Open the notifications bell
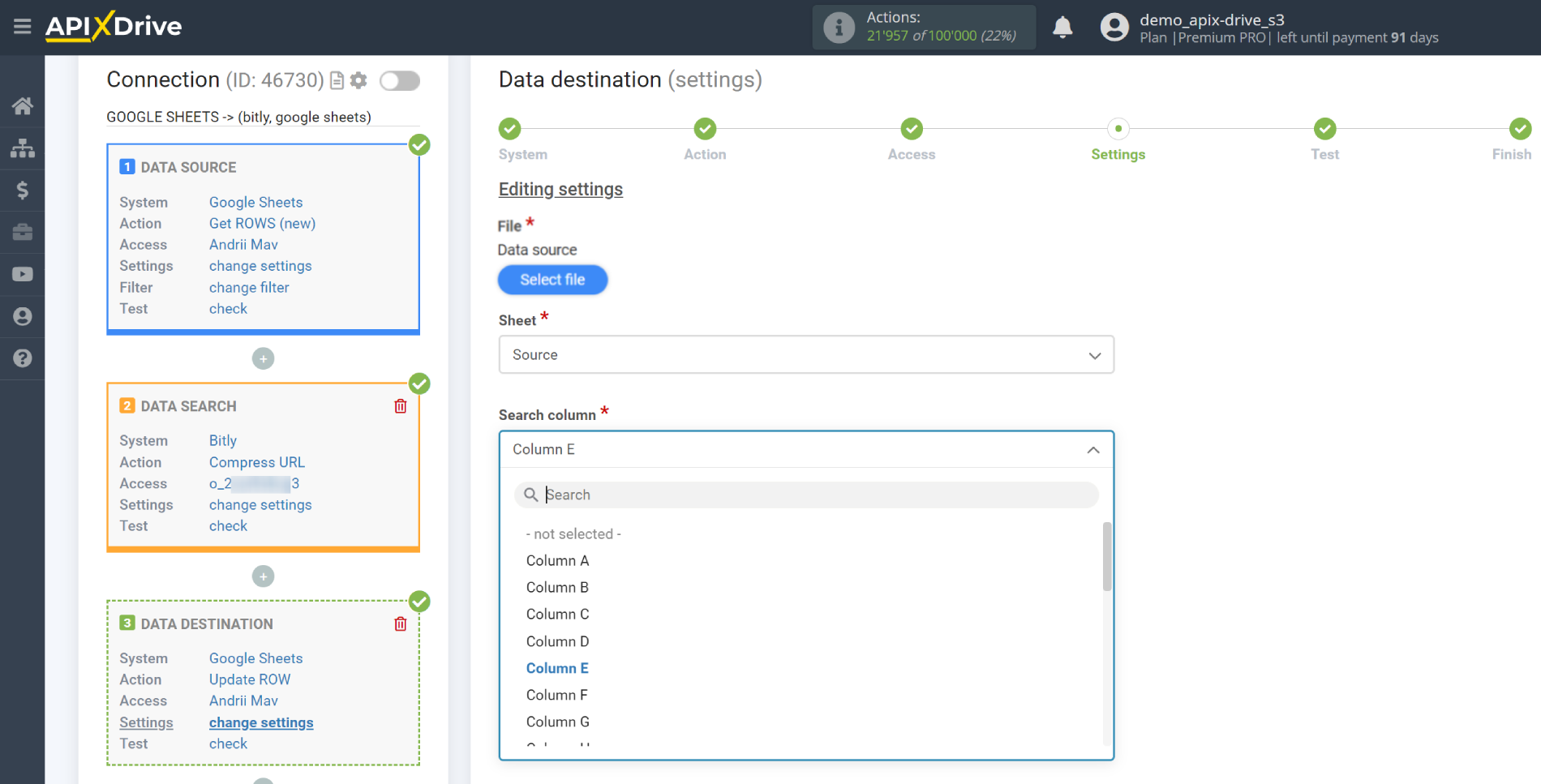The image size is (1541, 784). click(1062, 28)
